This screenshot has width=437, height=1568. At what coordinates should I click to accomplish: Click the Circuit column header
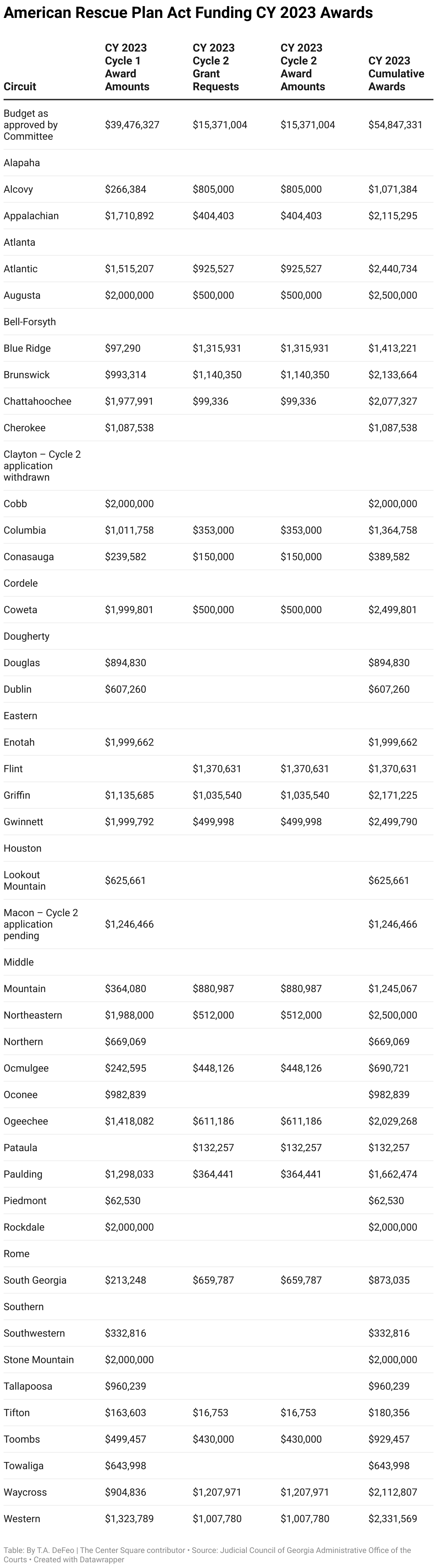(x=20, y=86)
